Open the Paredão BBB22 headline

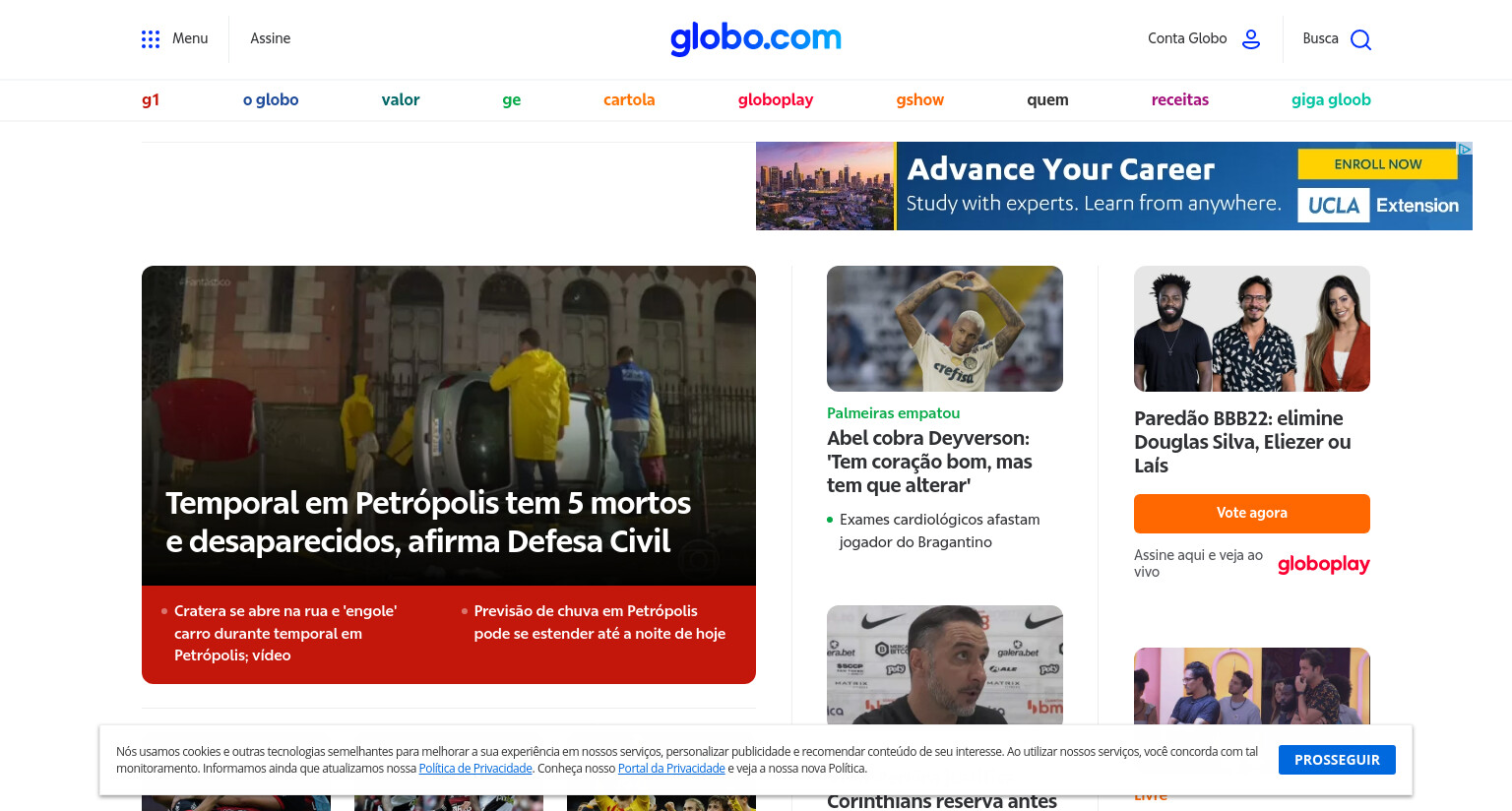coord(1242,442)
